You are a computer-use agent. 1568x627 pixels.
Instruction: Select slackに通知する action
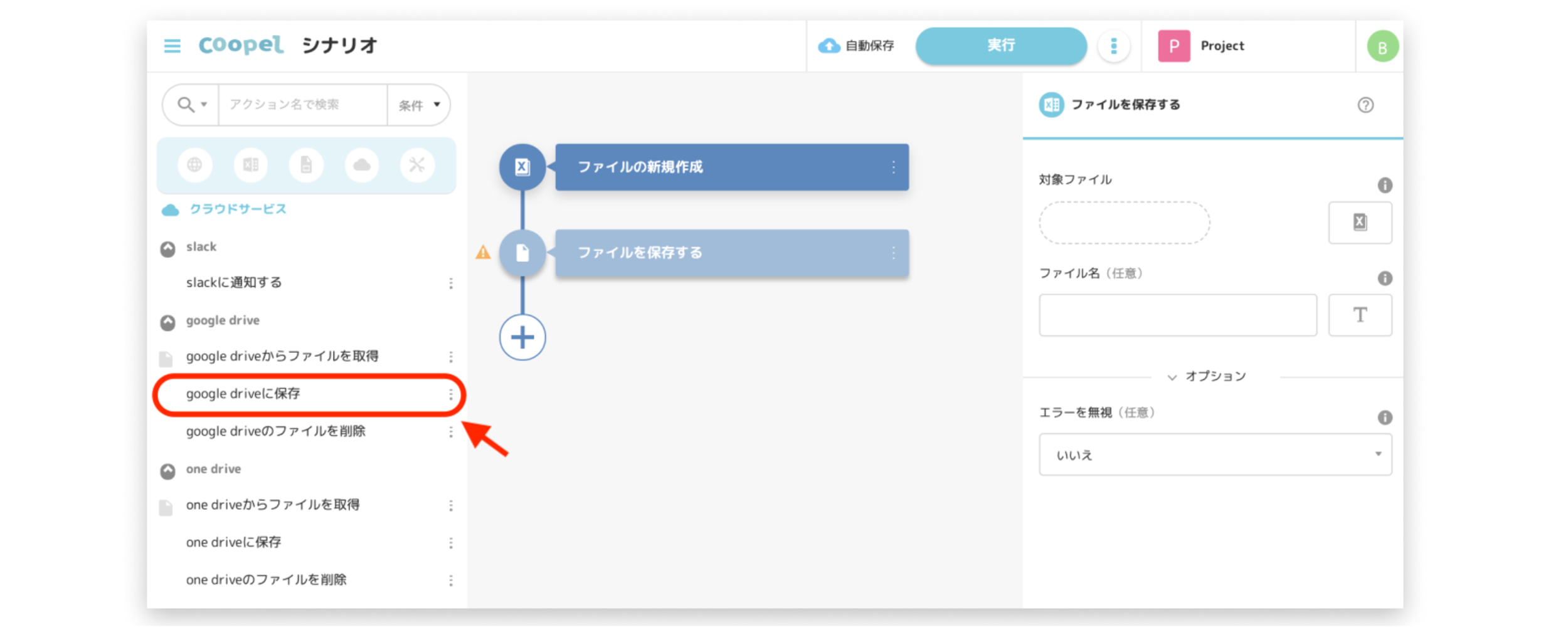[x=234, y=283]
